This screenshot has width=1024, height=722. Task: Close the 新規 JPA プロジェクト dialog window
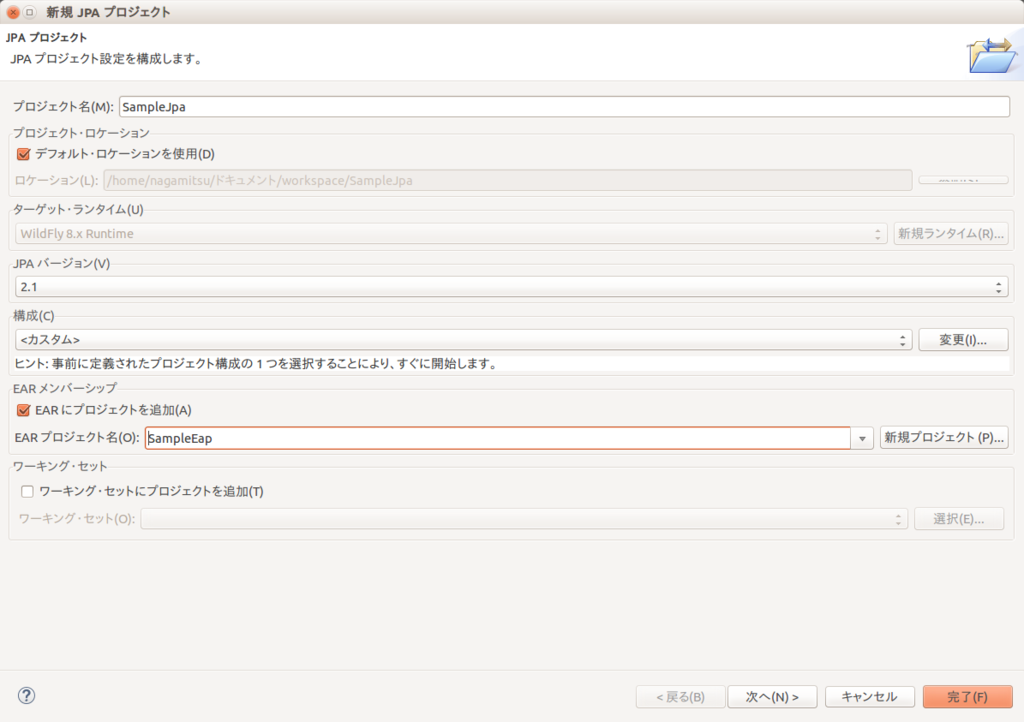[13, 12]
